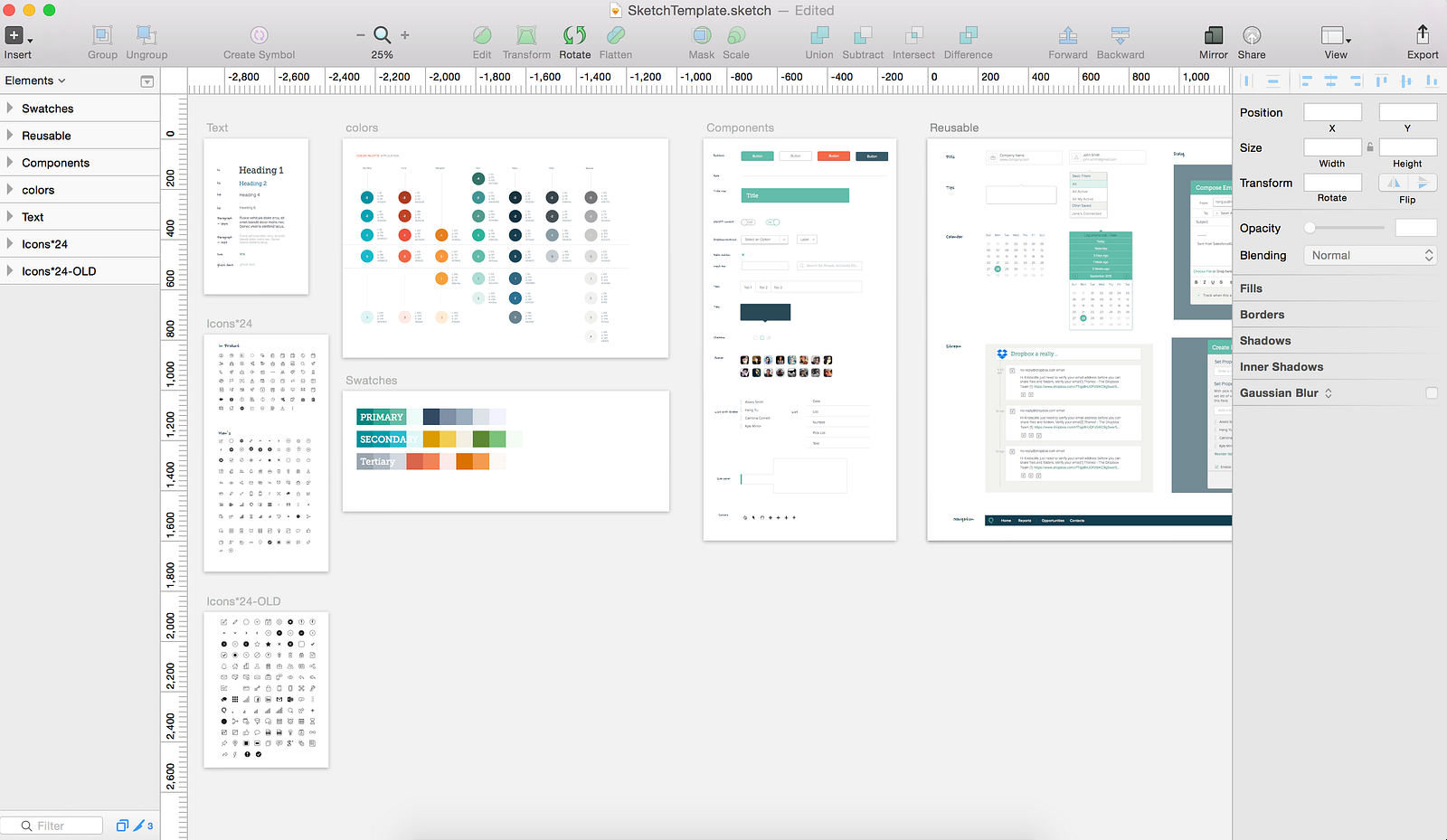Zoom out with the minus button
The image size is (1447, 840).
point(361,35)
